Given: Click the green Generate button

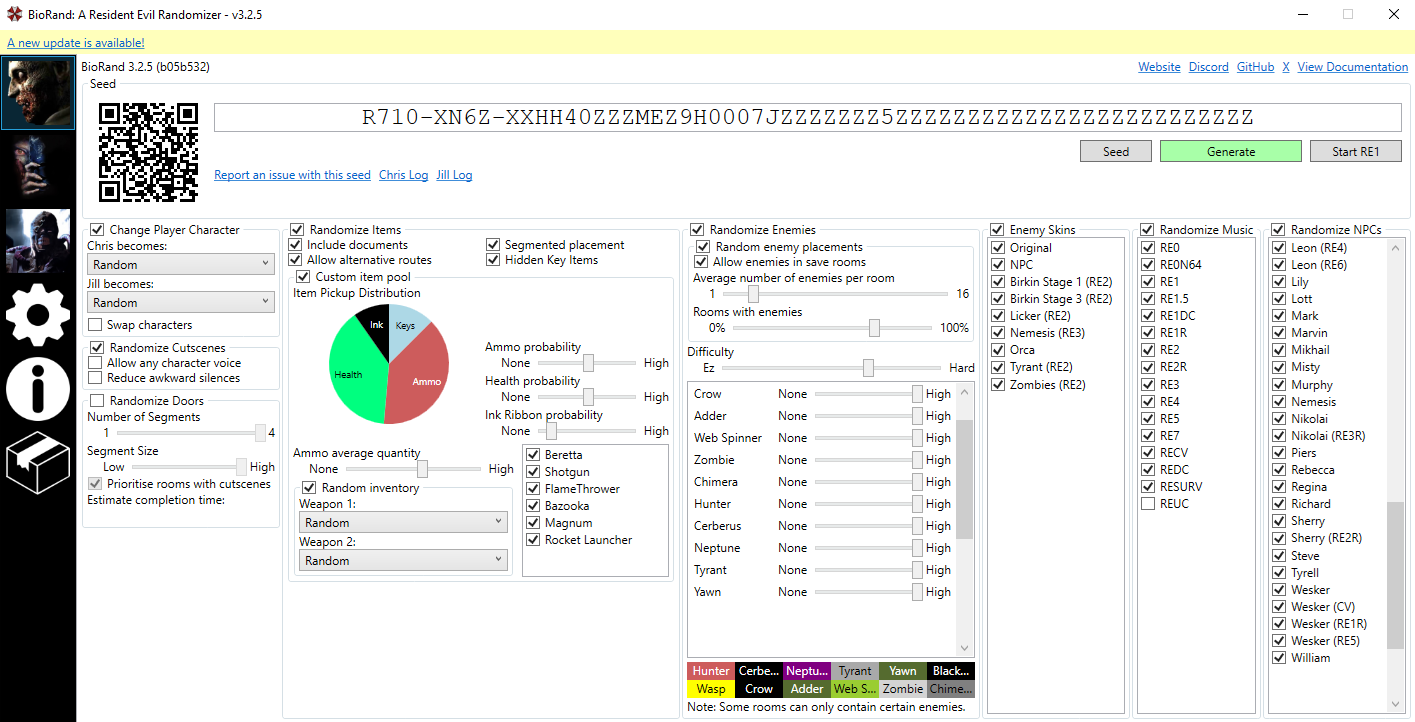Looking at the screenshot, I should click(1231, 151).
